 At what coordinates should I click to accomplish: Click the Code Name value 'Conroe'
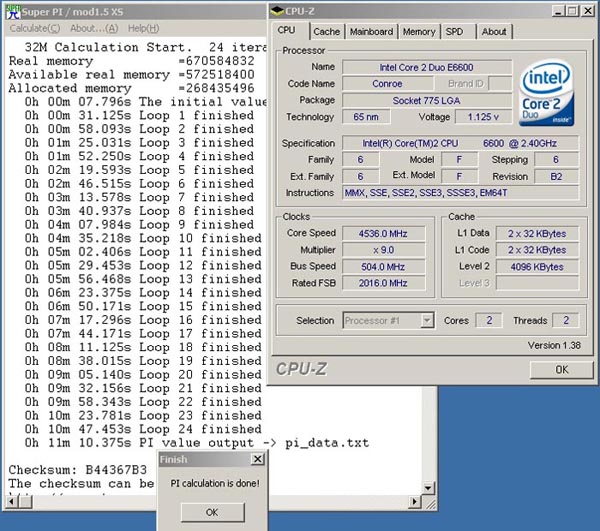click(x=388, y=83)
